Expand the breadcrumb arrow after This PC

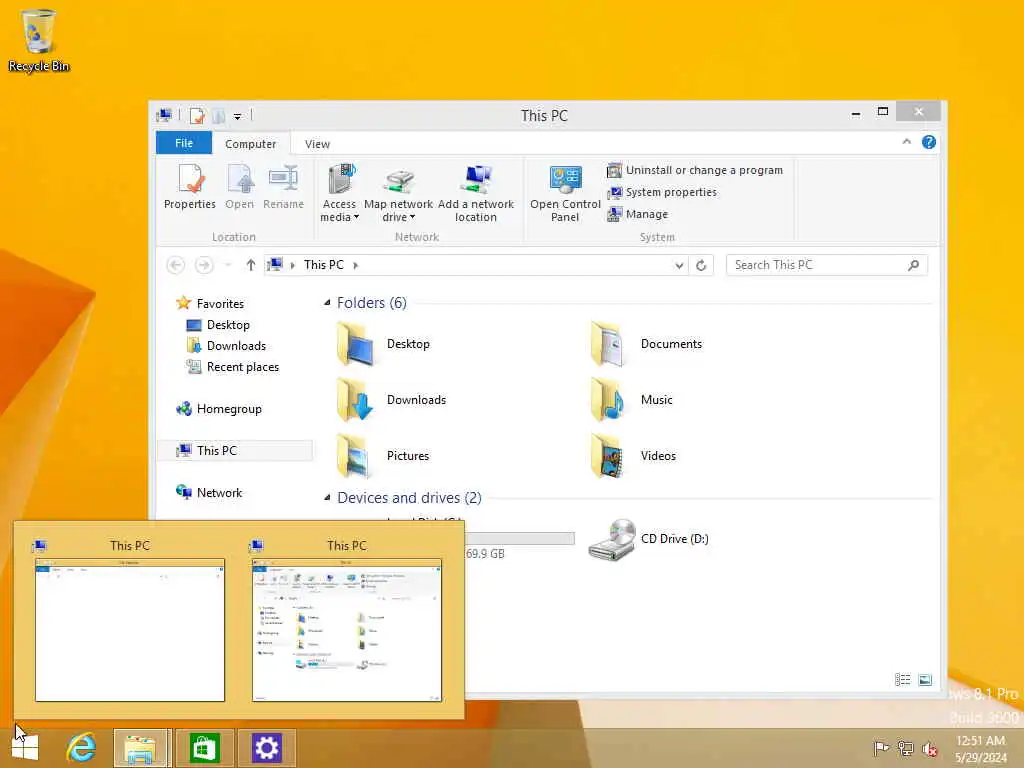356,265
